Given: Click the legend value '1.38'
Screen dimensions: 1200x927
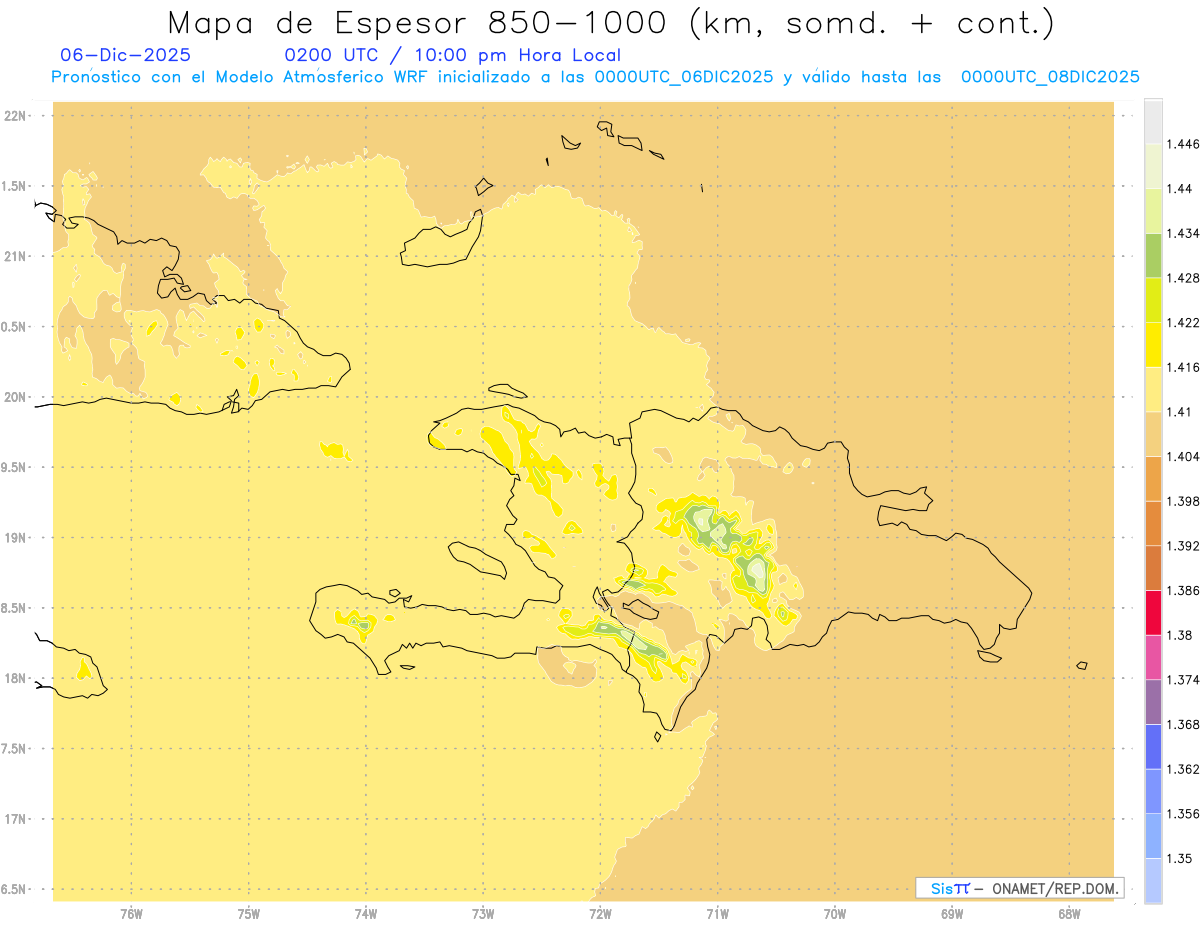Looking at the screenshot, I should click(1179, 635).
